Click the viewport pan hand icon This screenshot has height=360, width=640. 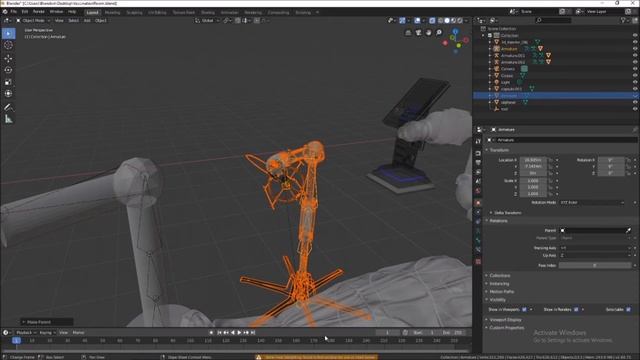[429, 33]
